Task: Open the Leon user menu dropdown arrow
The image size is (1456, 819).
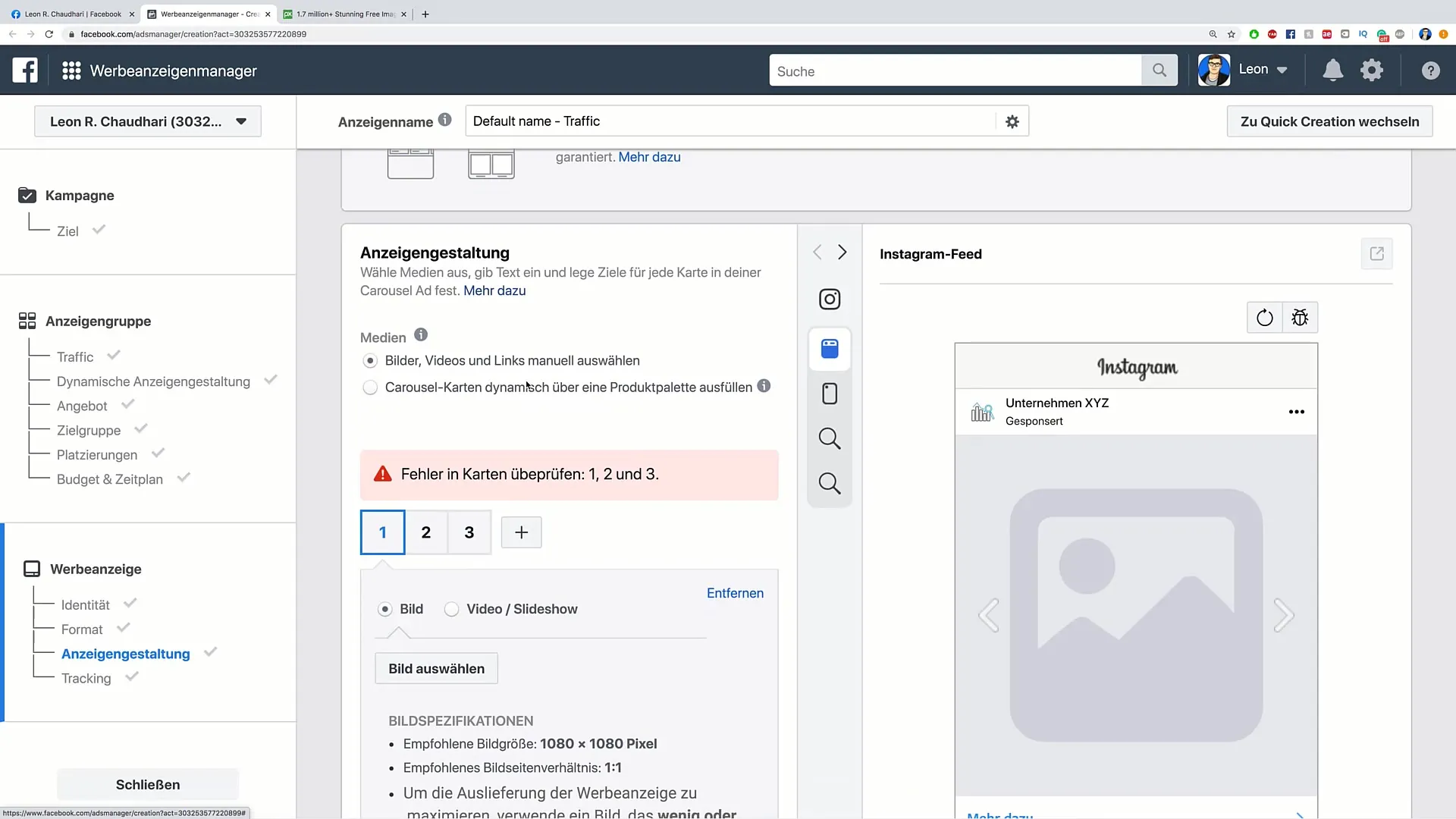Action: [x=1282, y=70]
